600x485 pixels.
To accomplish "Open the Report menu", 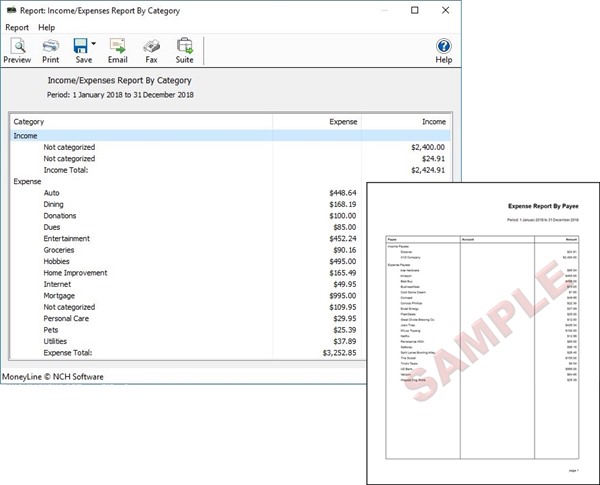I will point(17,28).
